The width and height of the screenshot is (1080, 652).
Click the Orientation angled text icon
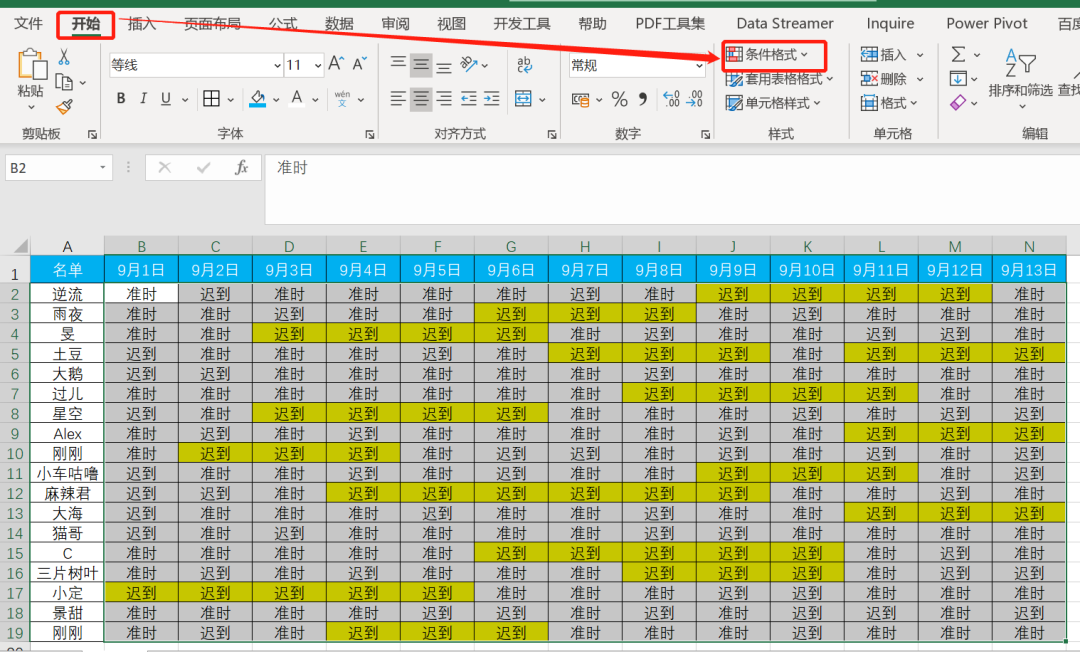469,65
